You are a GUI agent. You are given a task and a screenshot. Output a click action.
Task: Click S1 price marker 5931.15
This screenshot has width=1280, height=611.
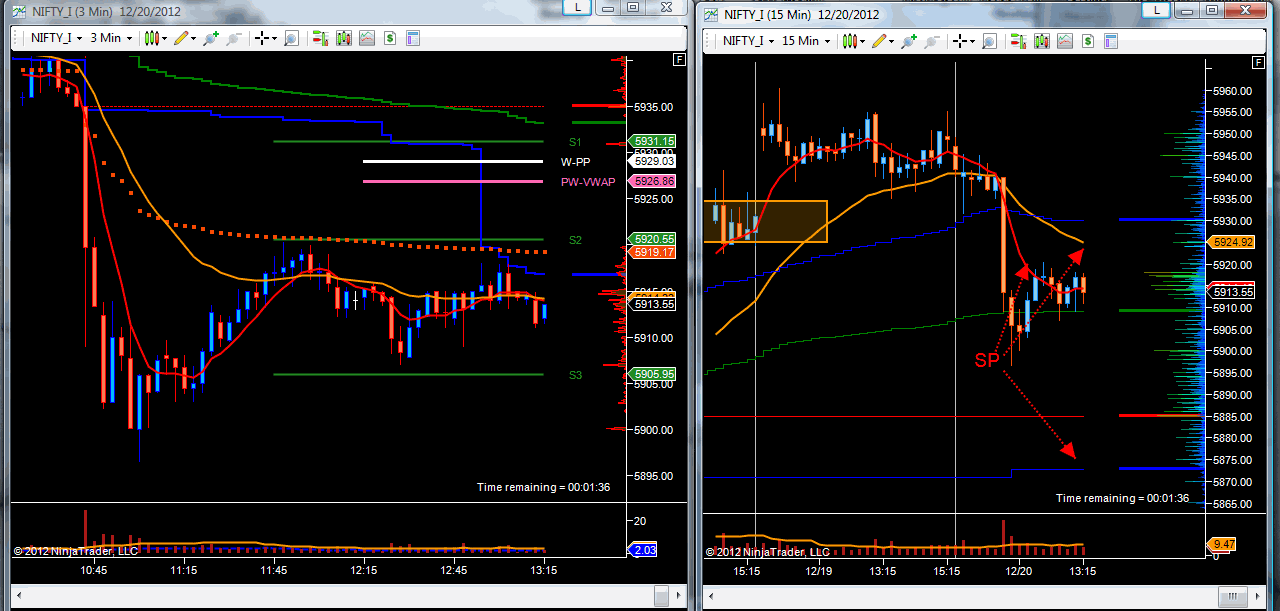[x=651, y=142]
